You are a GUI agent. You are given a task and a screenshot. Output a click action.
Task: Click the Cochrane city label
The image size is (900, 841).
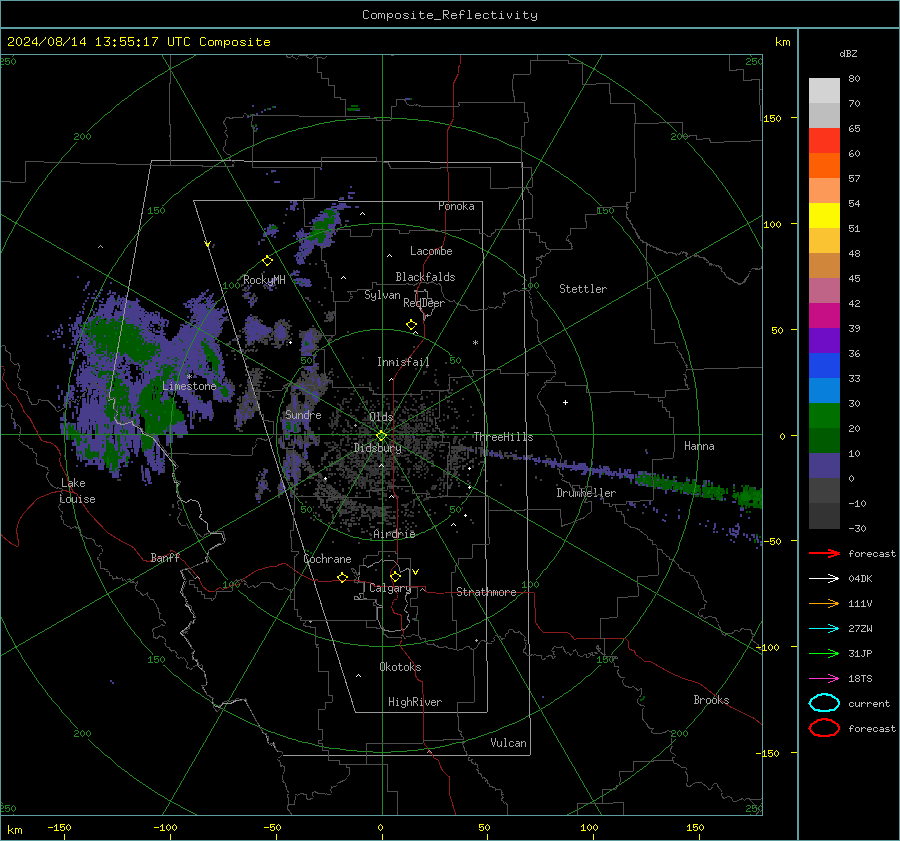tap(327, 559)
